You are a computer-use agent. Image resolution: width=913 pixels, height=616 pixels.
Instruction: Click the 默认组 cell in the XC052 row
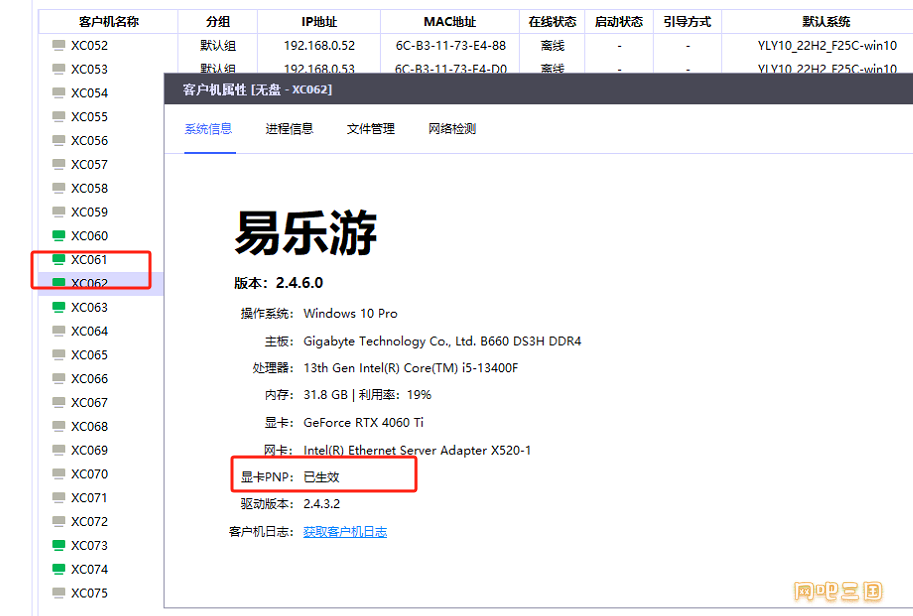(x=218, y=45)
